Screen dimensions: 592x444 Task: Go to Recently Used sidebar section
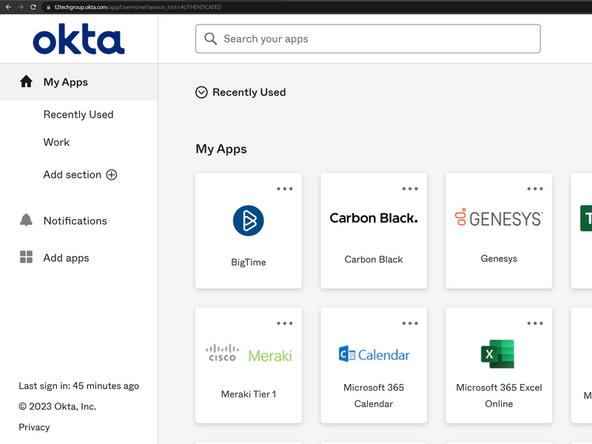(x=78, y=114)
